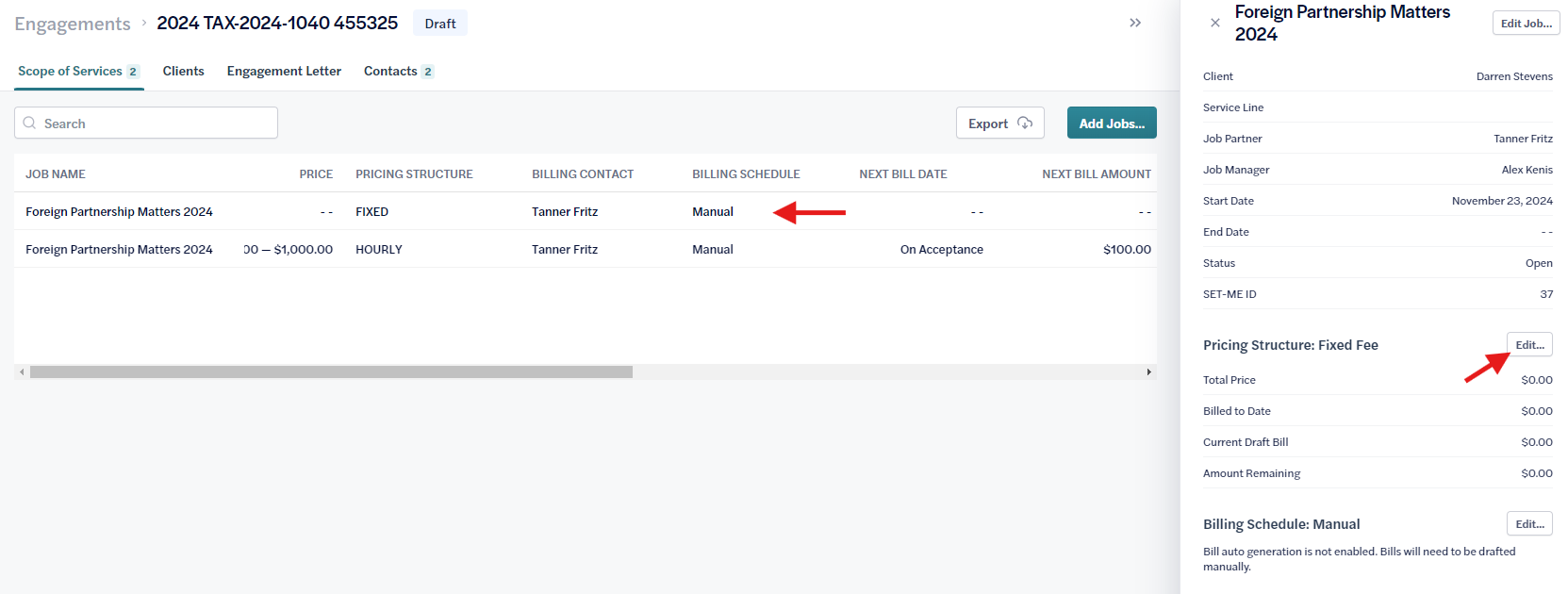Sort by BILLING SCHEDULE column header
The width and height of the screenshot is (1568, 594).
(x=746, y=174)
